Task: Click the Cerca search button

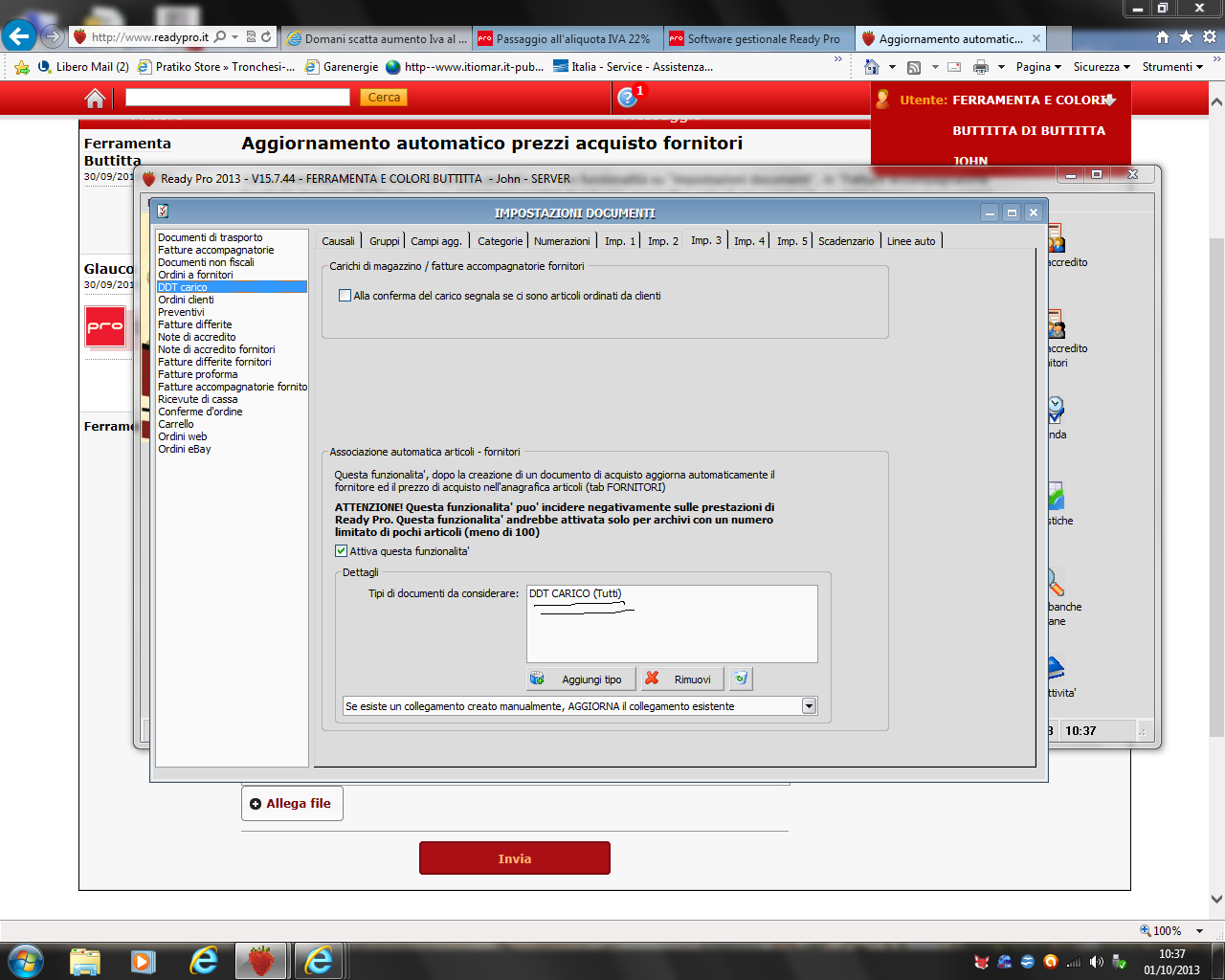Action: click(x=384, y=97)
